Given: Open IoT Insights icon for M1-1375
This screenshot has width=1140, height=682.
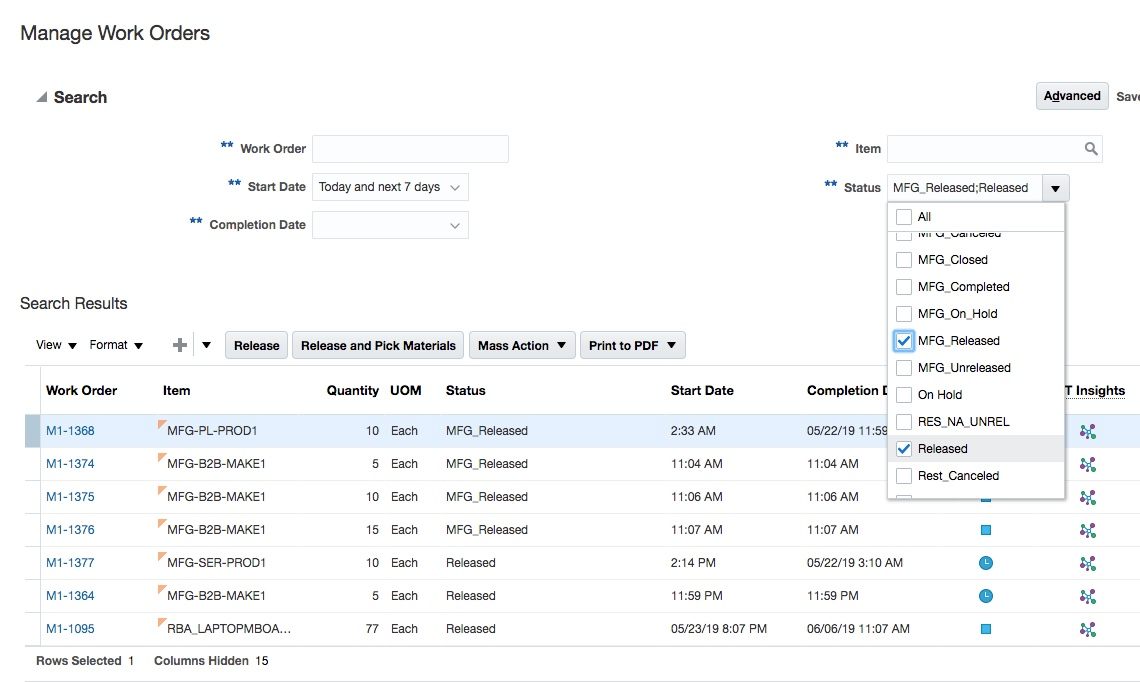Looking at the screenshot, I should (x=1088, y=498).
